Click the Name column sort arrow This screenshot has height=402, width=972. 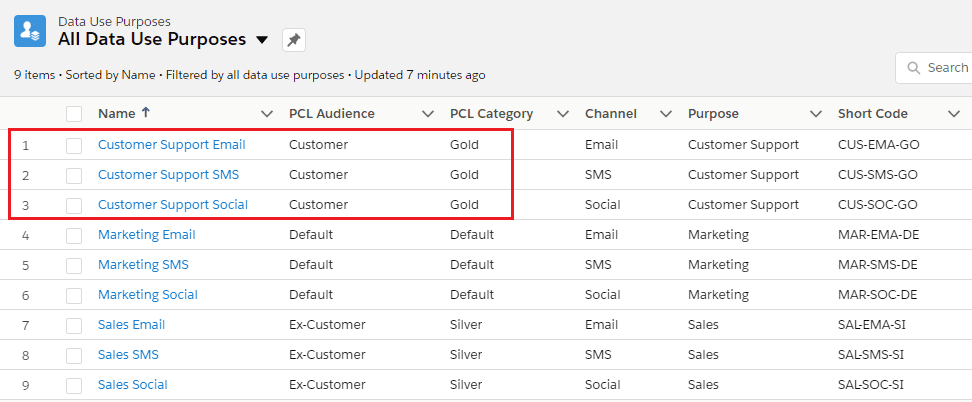point(146,113)
